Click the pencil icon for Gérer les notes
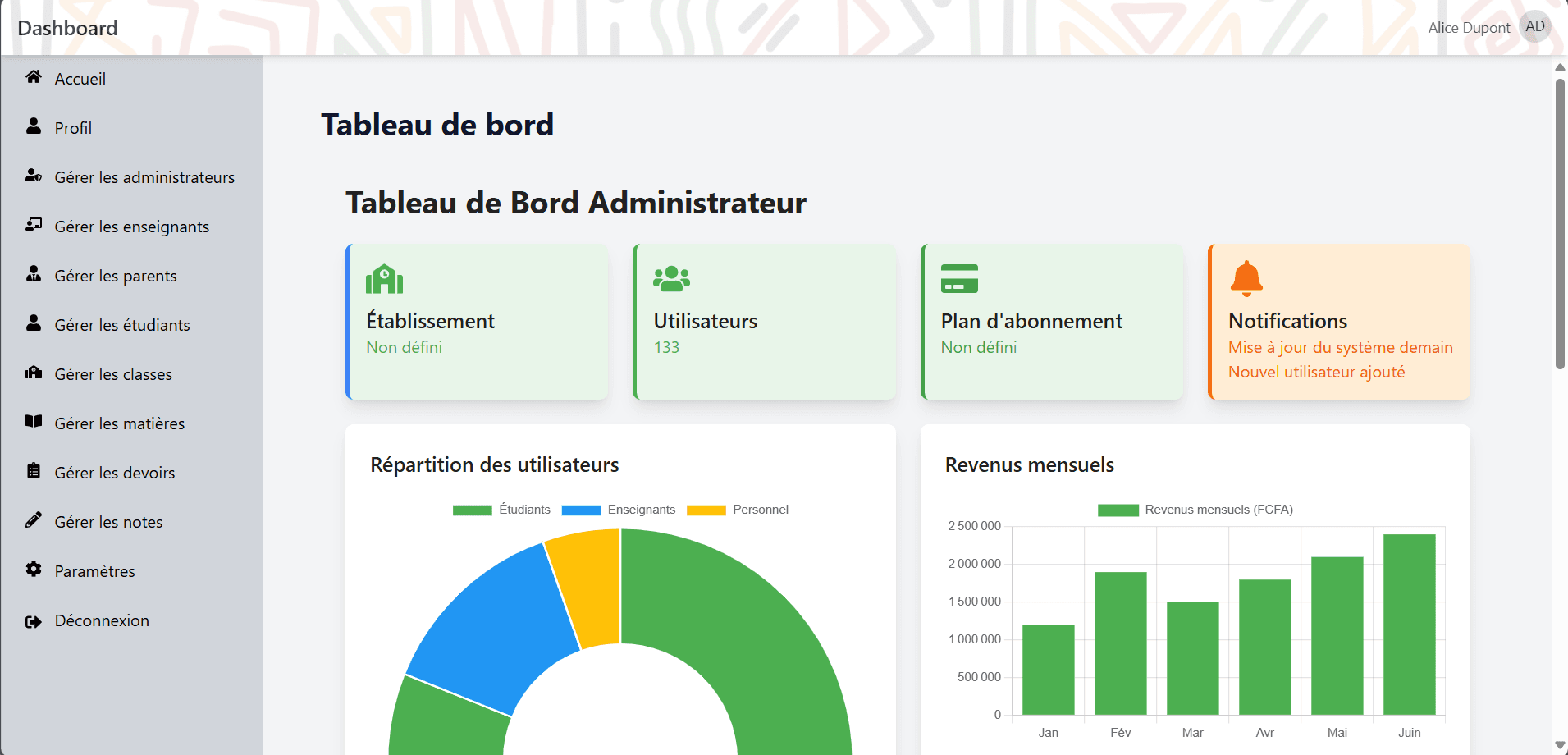The image size is (1568, 755). pos(34,520)
